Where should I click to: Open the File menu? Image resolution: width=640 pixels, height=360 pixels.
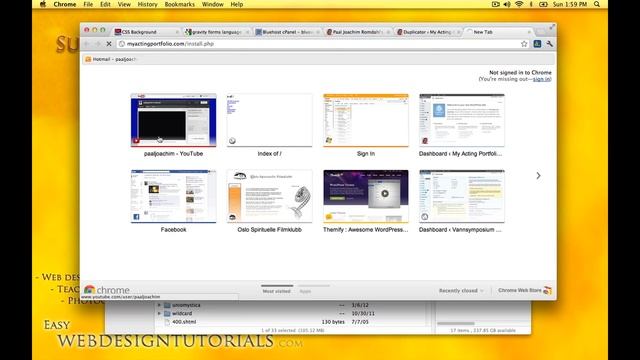88,4
